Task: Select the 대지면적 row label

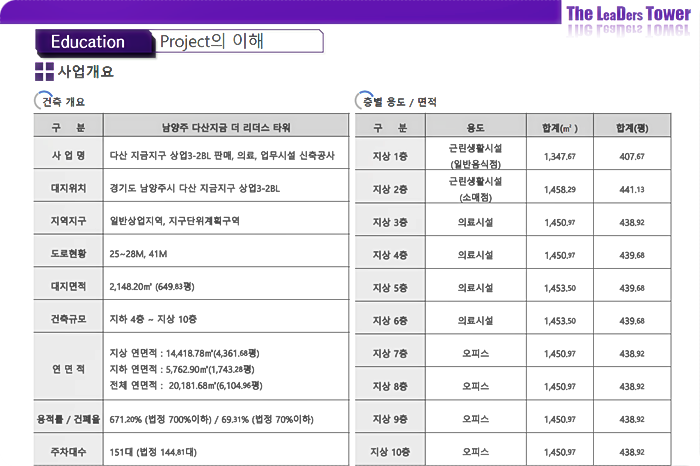Action: click(x=68, y=286)
